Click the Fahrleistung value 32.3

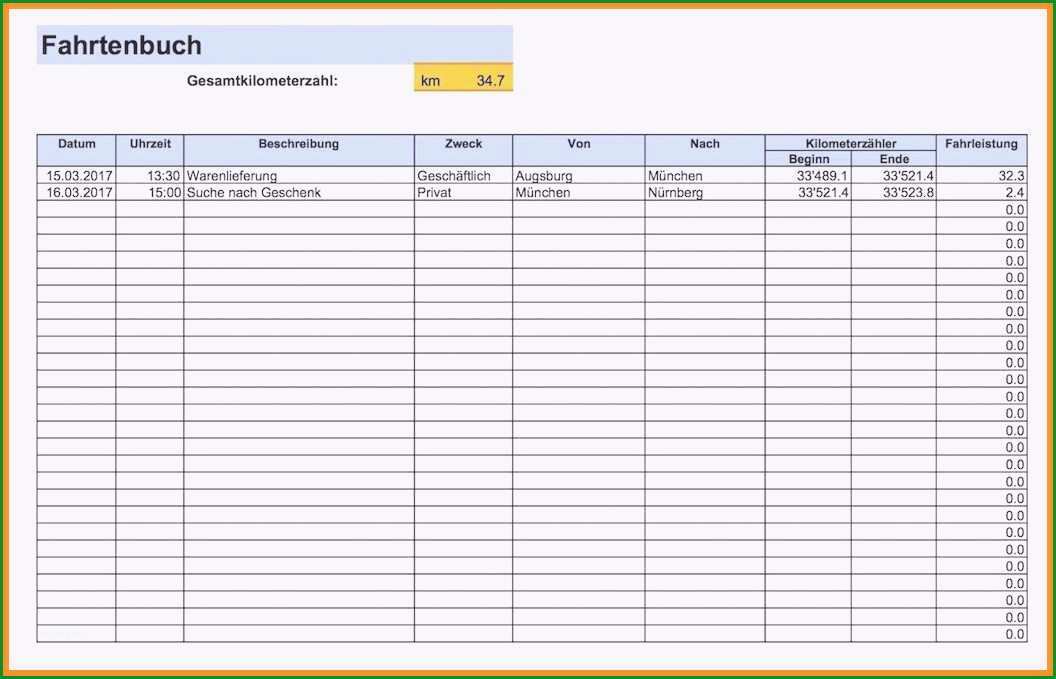click(982, 176)
